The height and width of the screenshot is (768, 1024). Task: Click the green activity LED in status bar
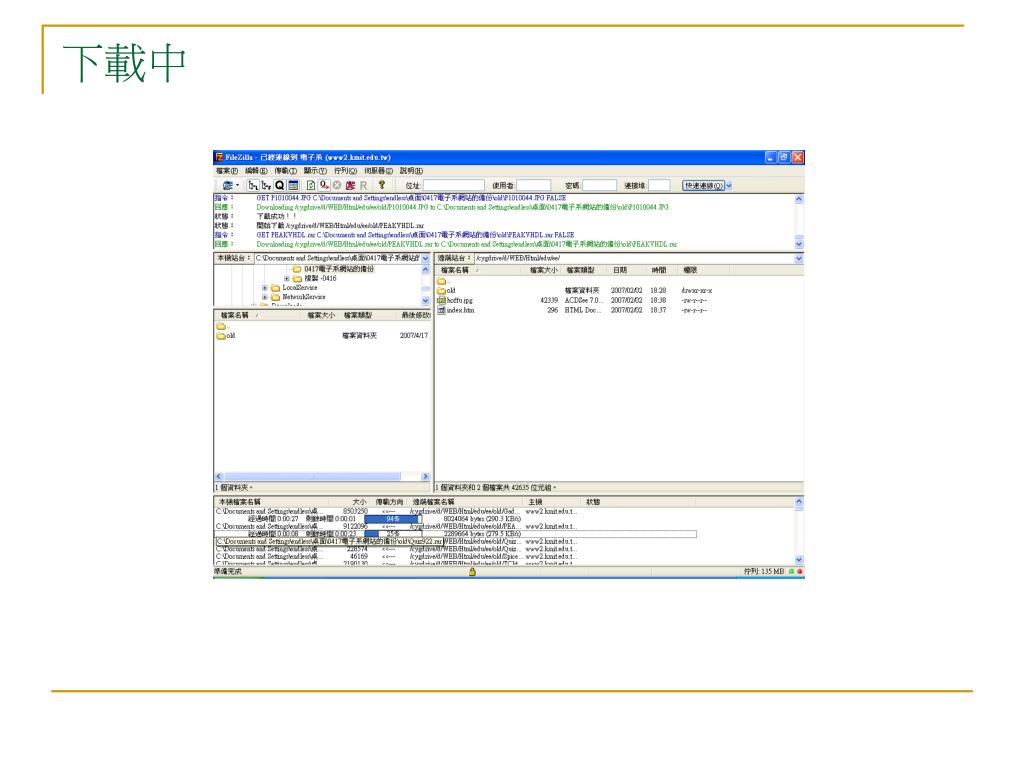click(x=792, y=571)
